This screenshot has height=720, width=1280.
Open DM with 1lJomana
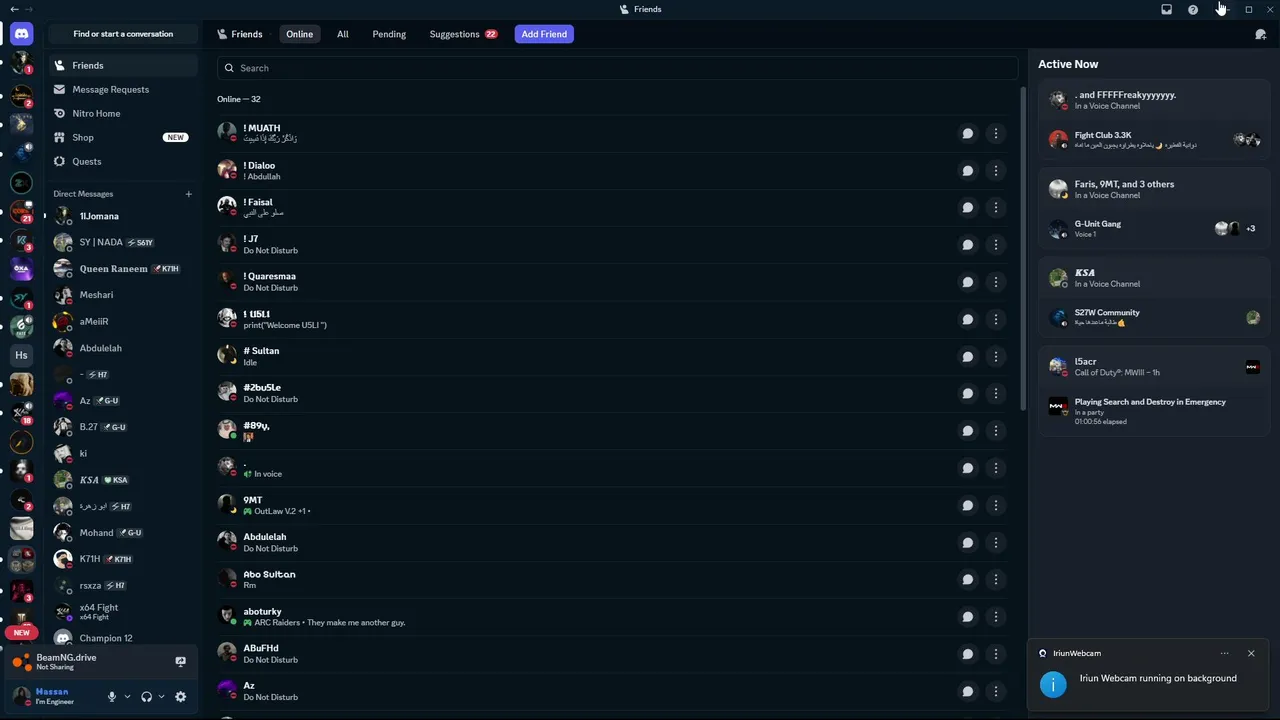[123, 216]
